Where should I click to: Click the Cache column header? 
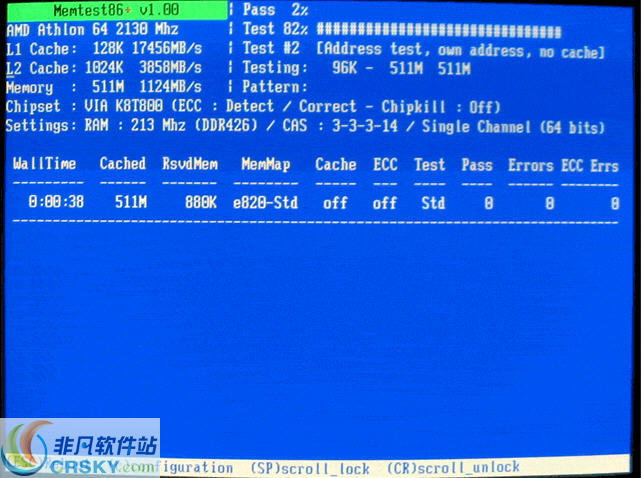(336, 165)
